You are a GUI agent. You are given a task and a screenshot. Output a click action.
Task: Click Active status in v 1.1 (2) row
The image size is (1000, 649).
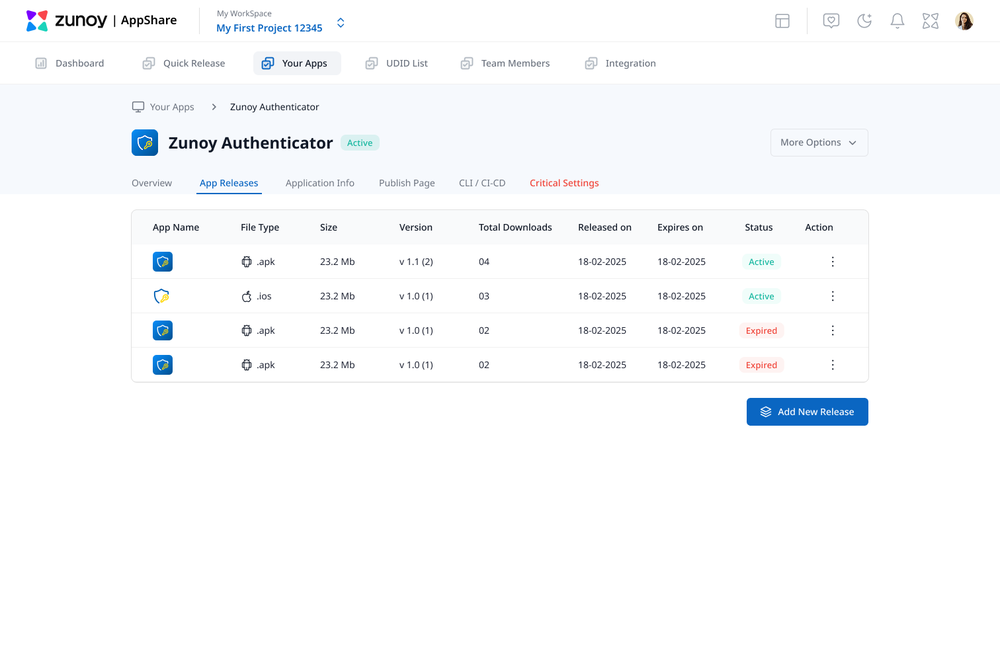coord(761,262)
